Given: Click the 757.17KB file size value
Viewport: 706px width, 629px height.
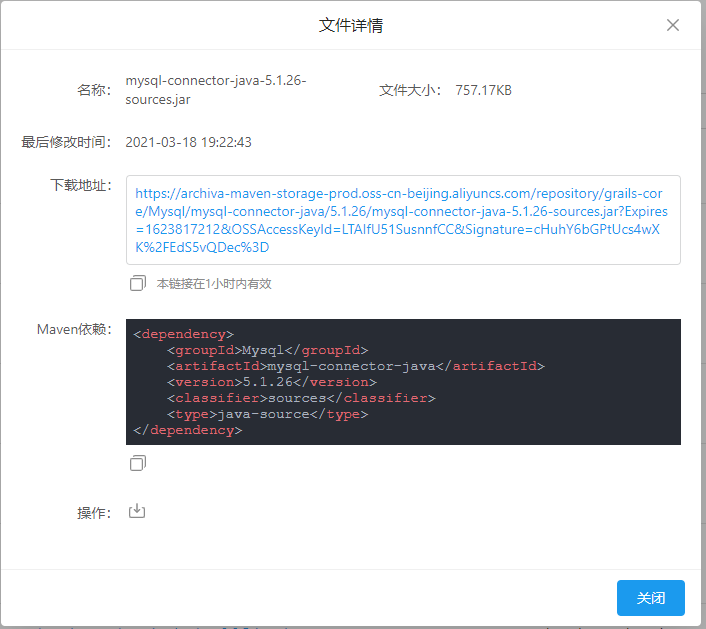Looking at the screenshot, I should point(483,90).
